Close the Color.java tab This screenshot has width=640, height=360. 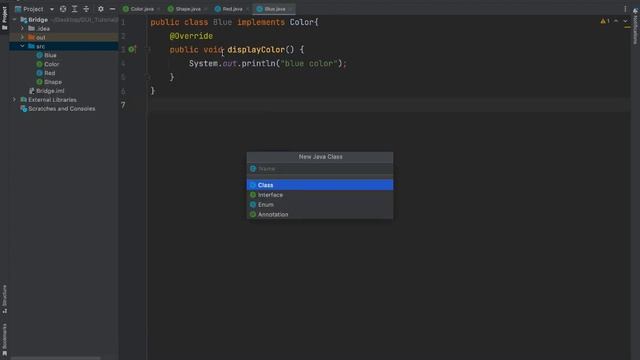pos(159,9)
